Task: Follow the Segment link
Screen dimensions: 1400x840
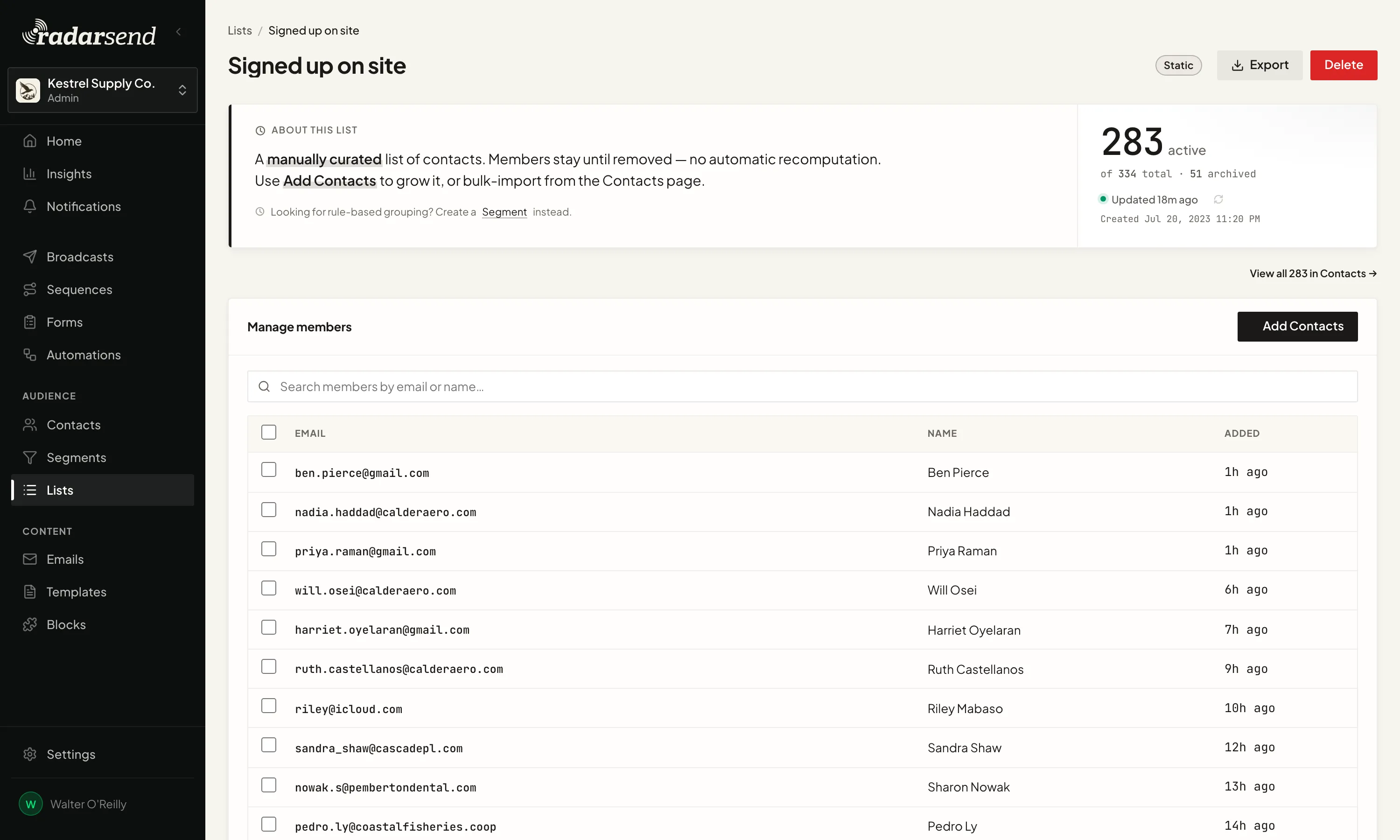Action: (x=504, y=212)
